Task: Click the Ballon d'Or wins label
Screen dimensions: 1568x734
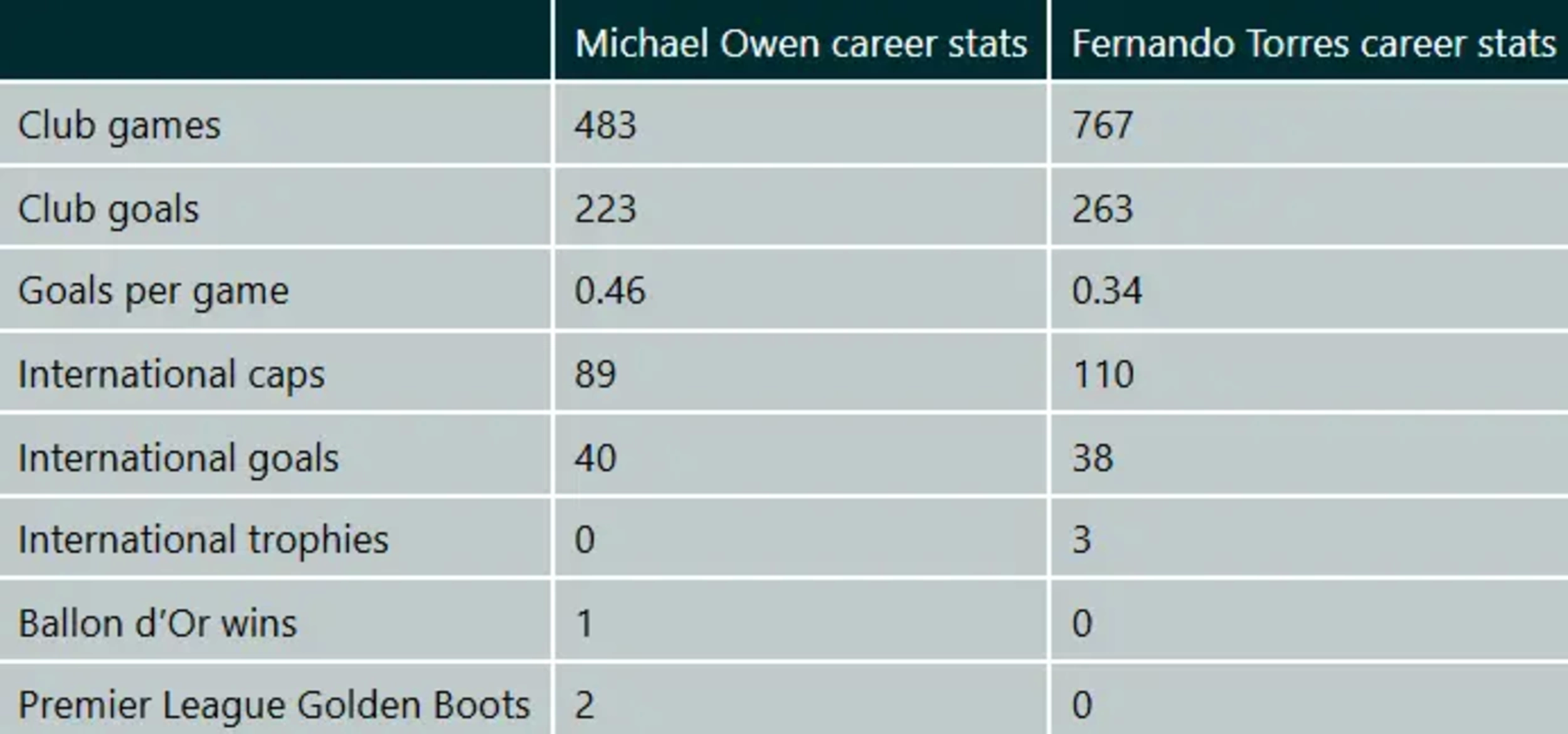Action: coord(157,624)
